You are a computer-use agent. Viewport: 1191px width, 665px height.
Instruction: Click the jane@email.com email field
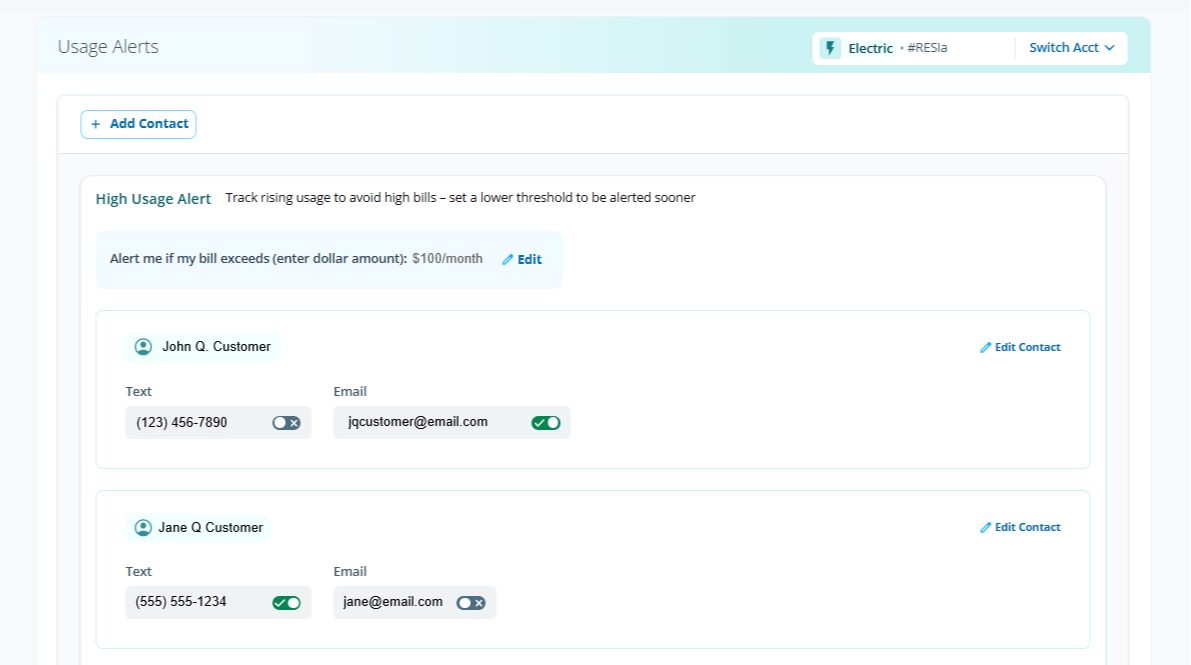click(x=392, y=602)
